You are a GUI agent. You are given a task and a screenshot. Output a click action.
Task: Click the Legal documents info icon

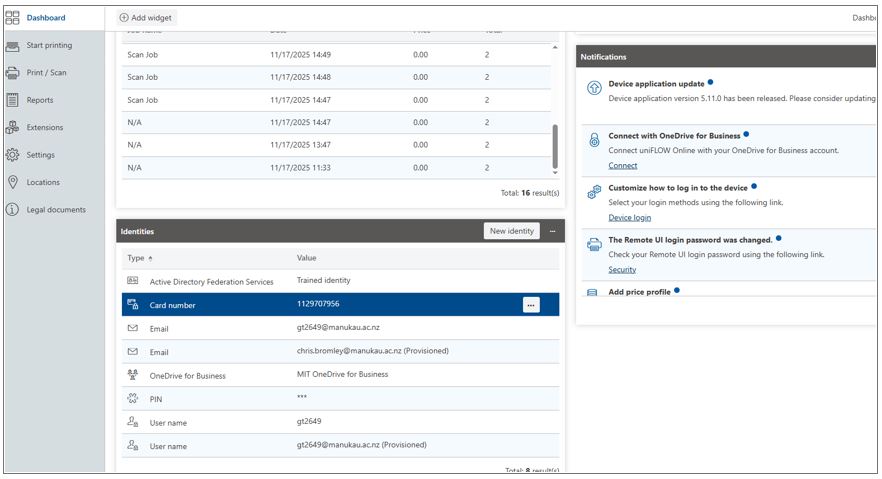[13, 210]
